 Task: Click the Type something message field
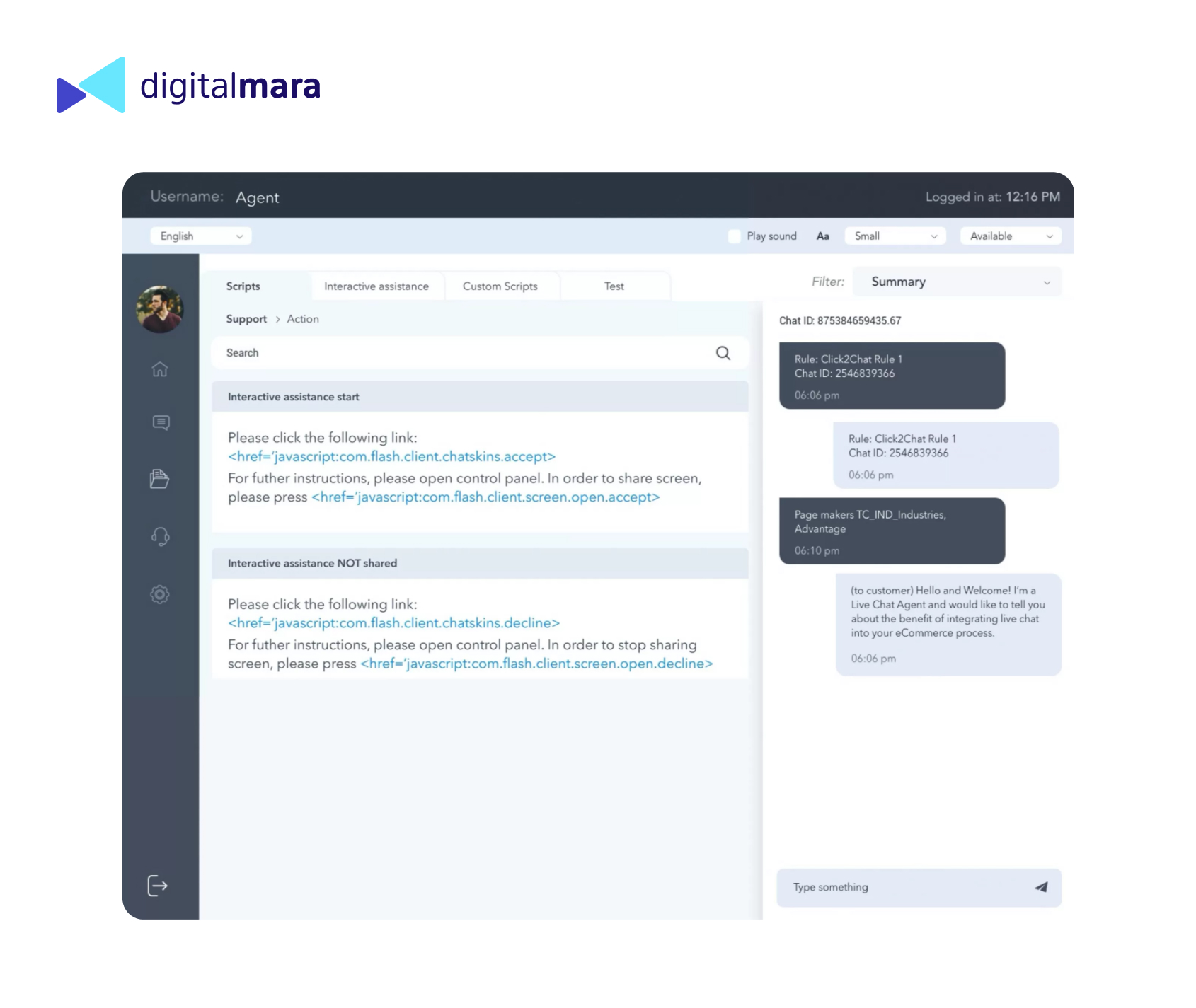pyautogui.click(x=906, y=887)
